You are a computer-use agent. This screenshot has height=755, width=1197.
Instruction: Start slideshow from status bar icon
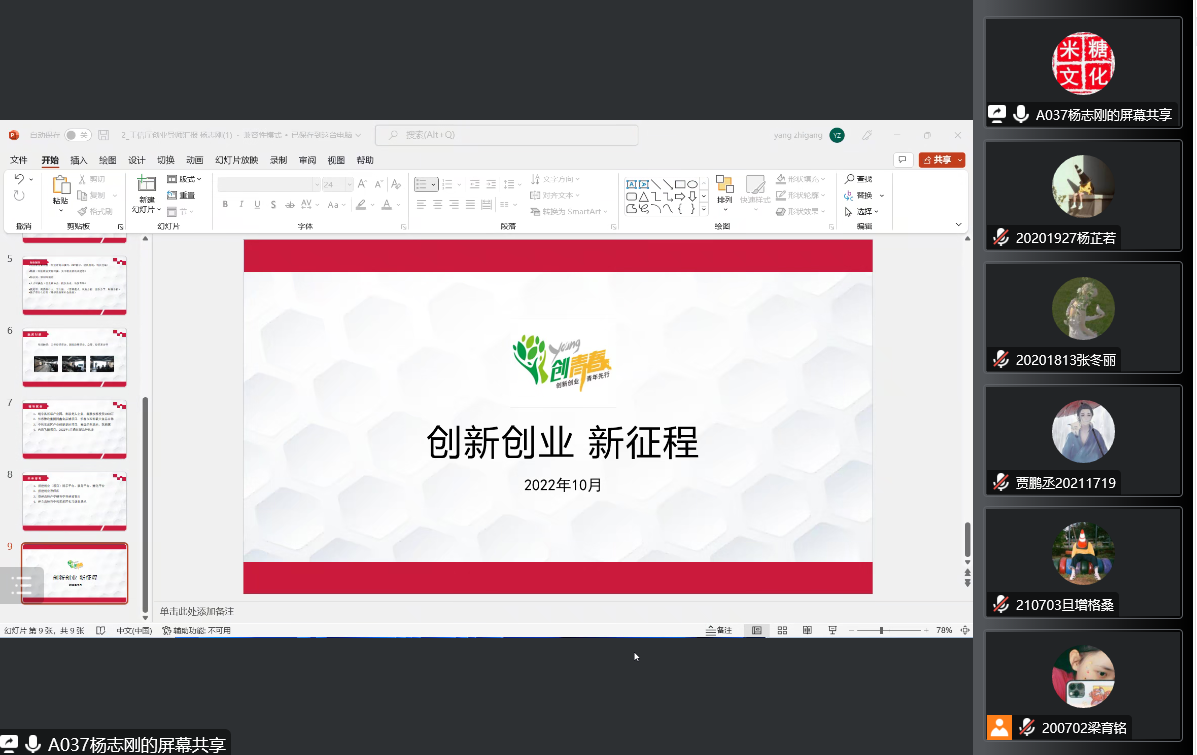[x=832, y=631]
